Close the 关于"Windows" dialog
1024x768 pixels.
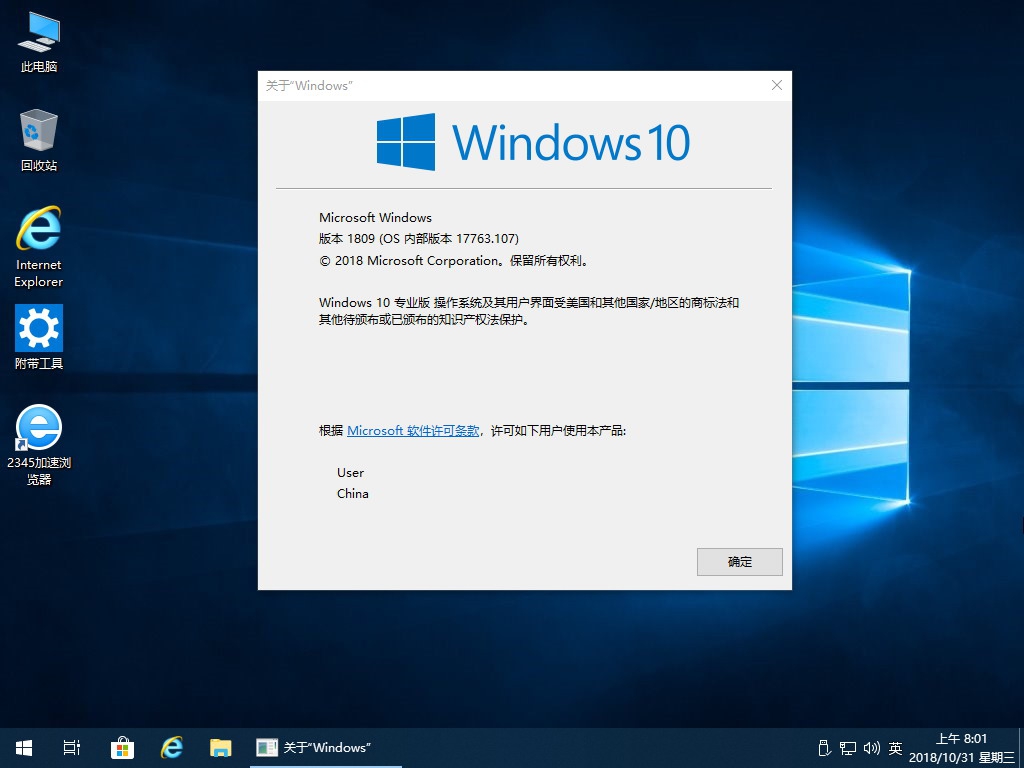pos(776,86)
